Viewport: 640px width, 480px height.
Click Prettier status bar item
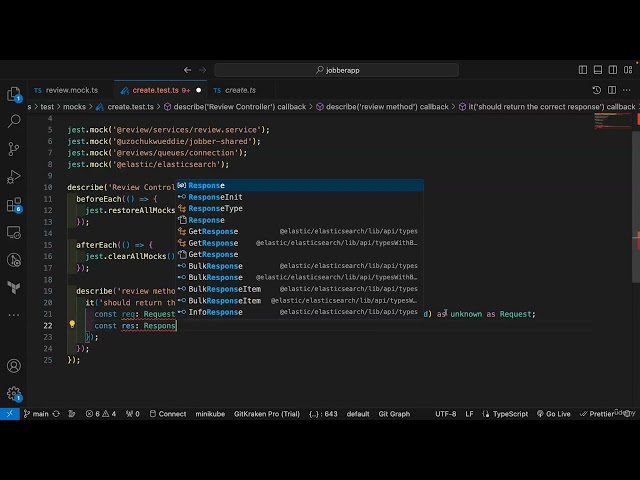pyautogui.click(x=597, y=414)
